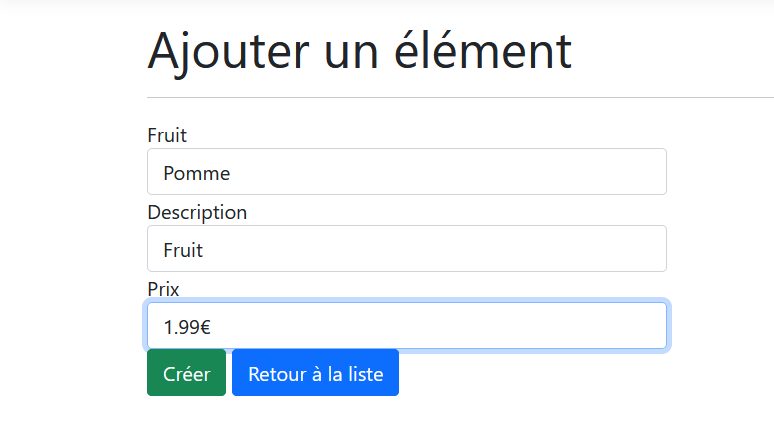Click into the Description text box
Screen dimensions: 774x446
(406, 249)
